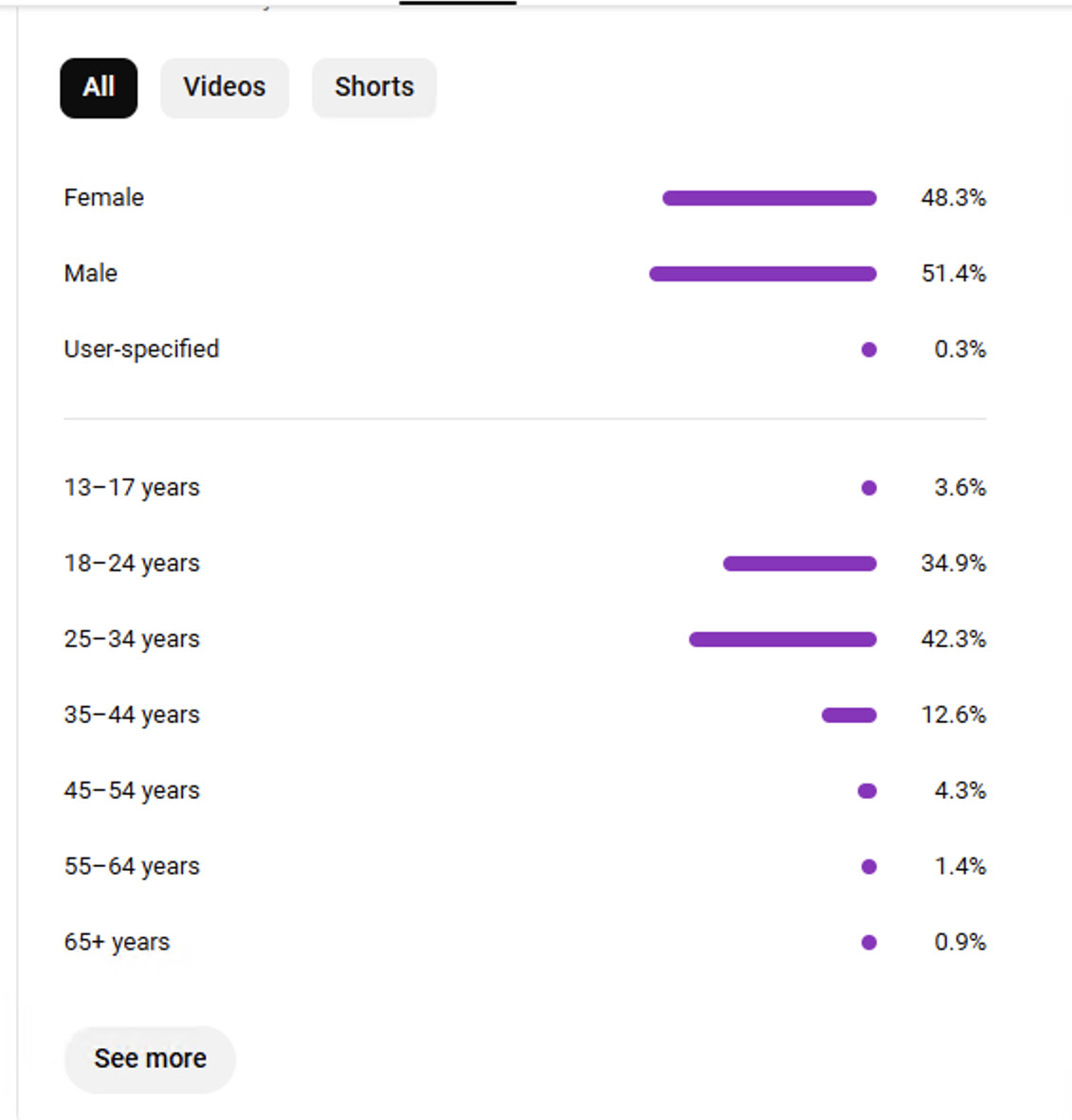Click the User-specified dot indicator
The height and width of the screenshot is (1120, 1072).
click(x=869, y=350)
